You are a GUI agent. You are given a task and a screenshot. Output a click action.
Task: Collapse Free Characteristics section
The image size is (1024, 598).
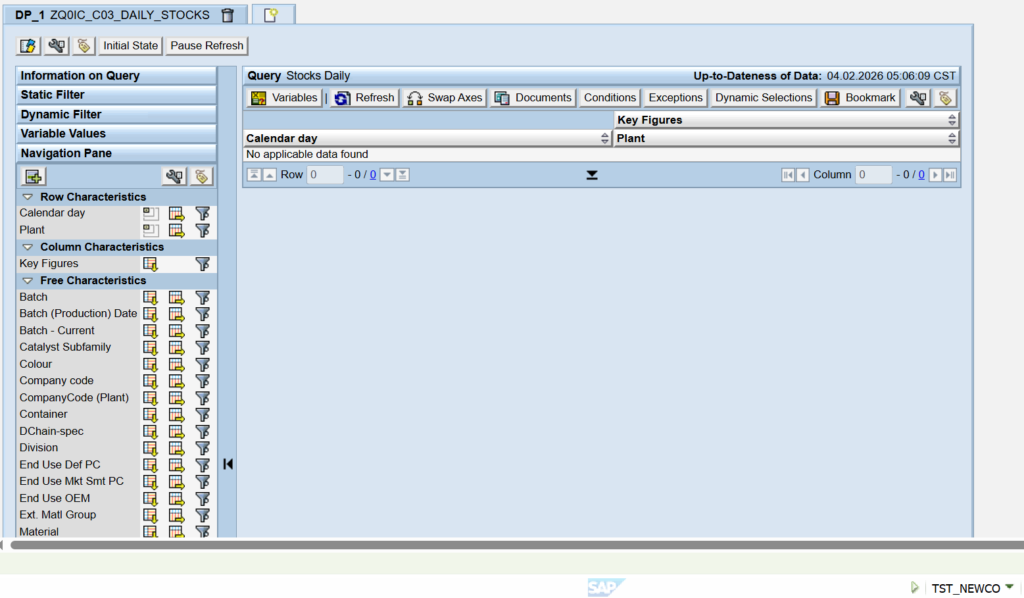(x=28, y=281)
